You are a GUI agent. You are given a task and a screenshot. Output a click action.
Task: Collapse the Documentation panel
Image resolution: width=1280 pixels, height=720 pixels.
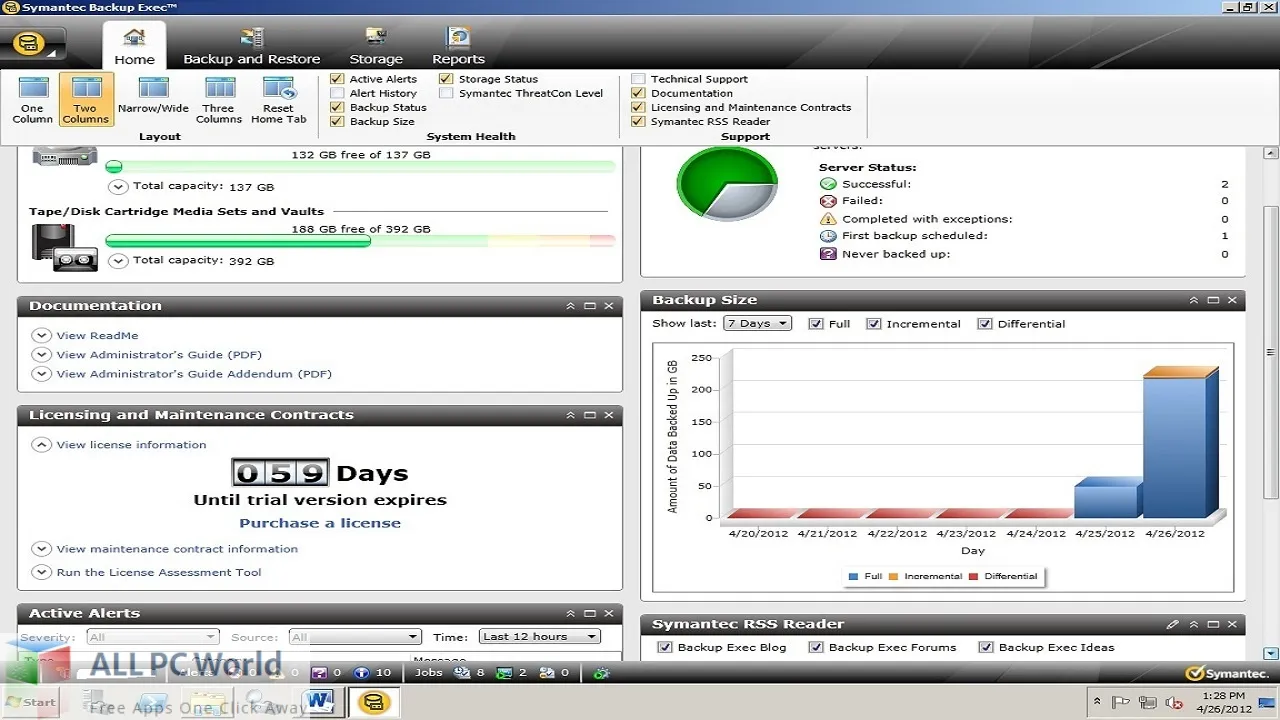pyautogui.click(x=571, y=306)
